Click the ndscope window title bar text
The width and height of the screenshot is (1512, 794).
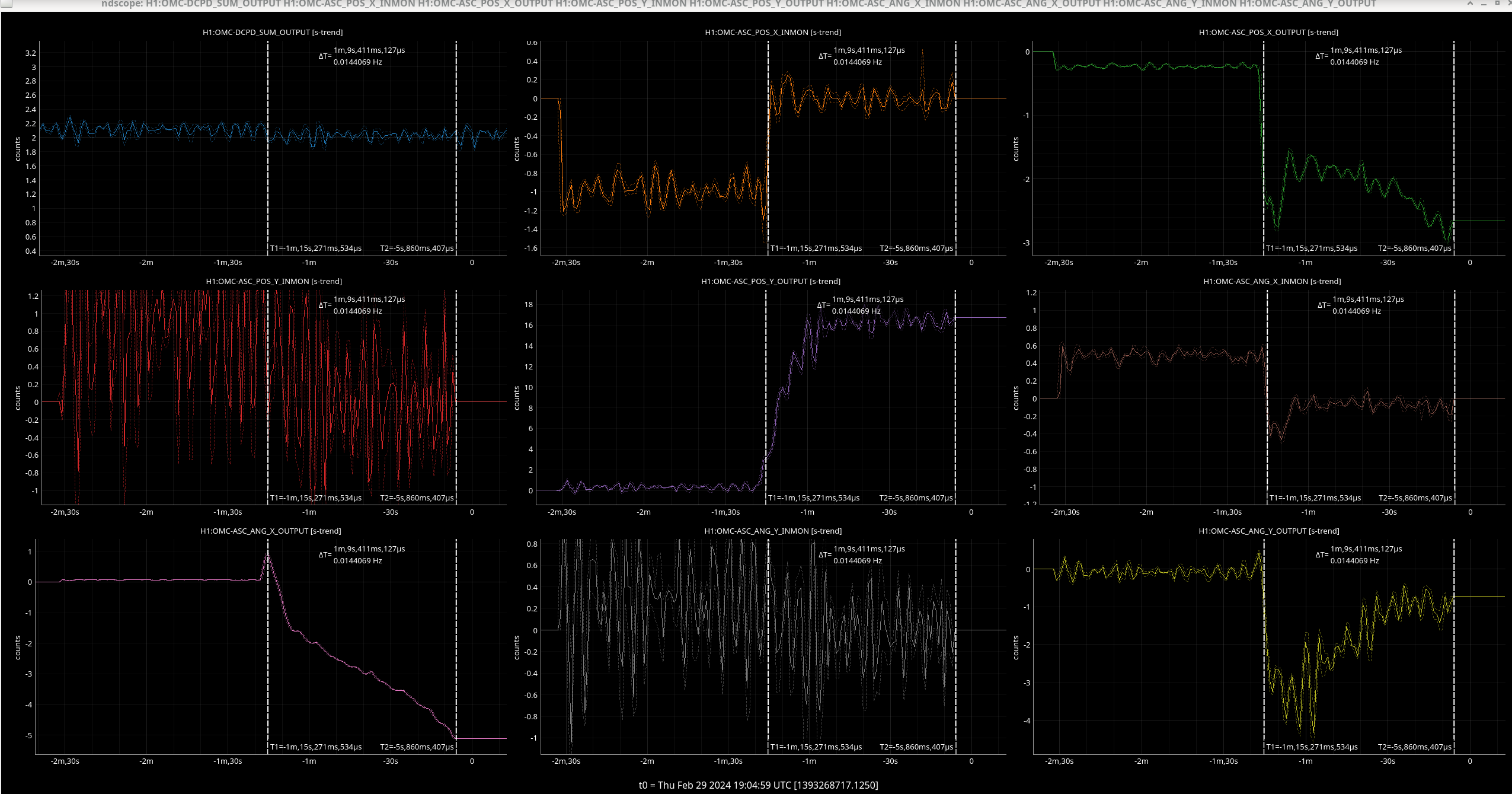click(738, 4)
